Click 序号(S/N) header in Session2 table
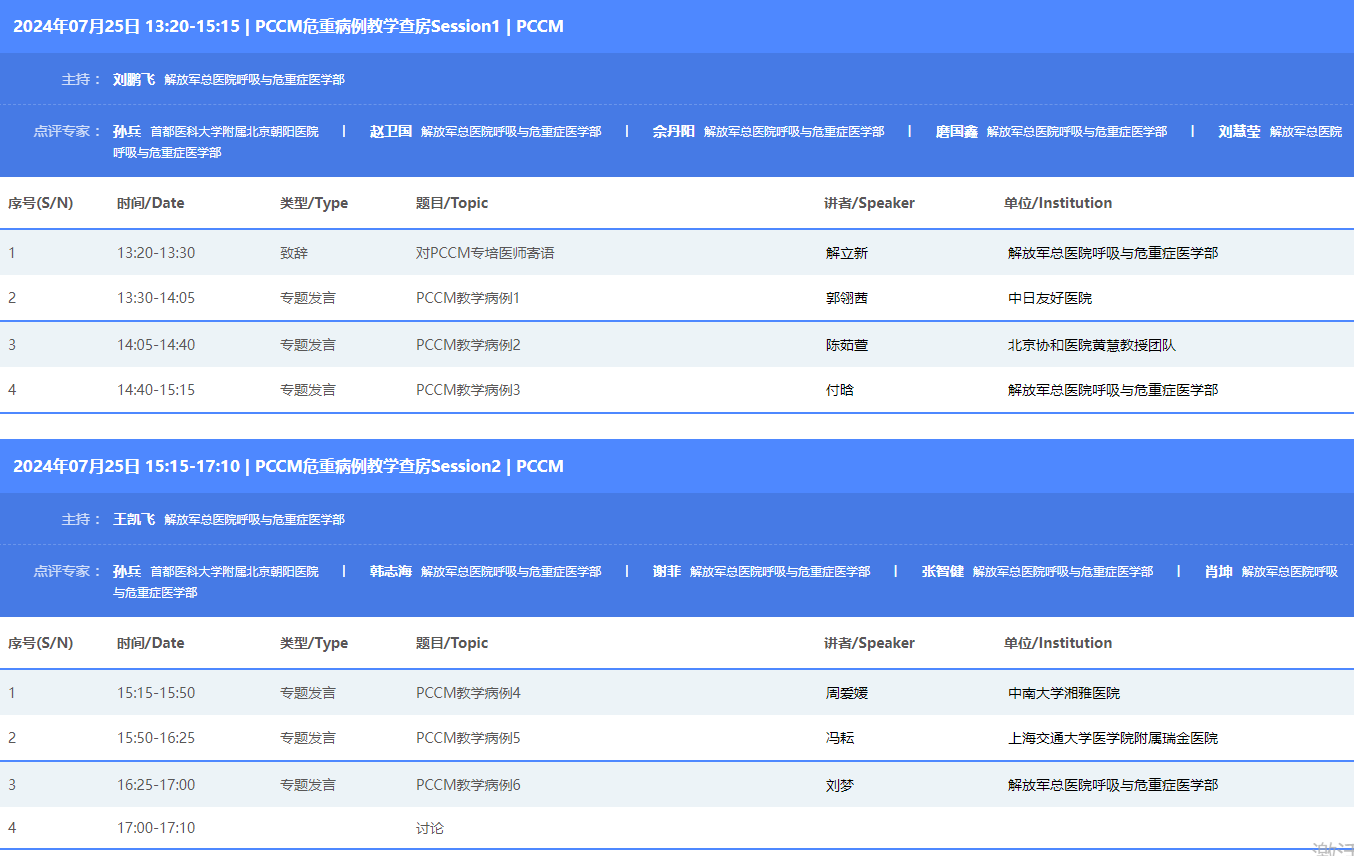 [41, 643]
